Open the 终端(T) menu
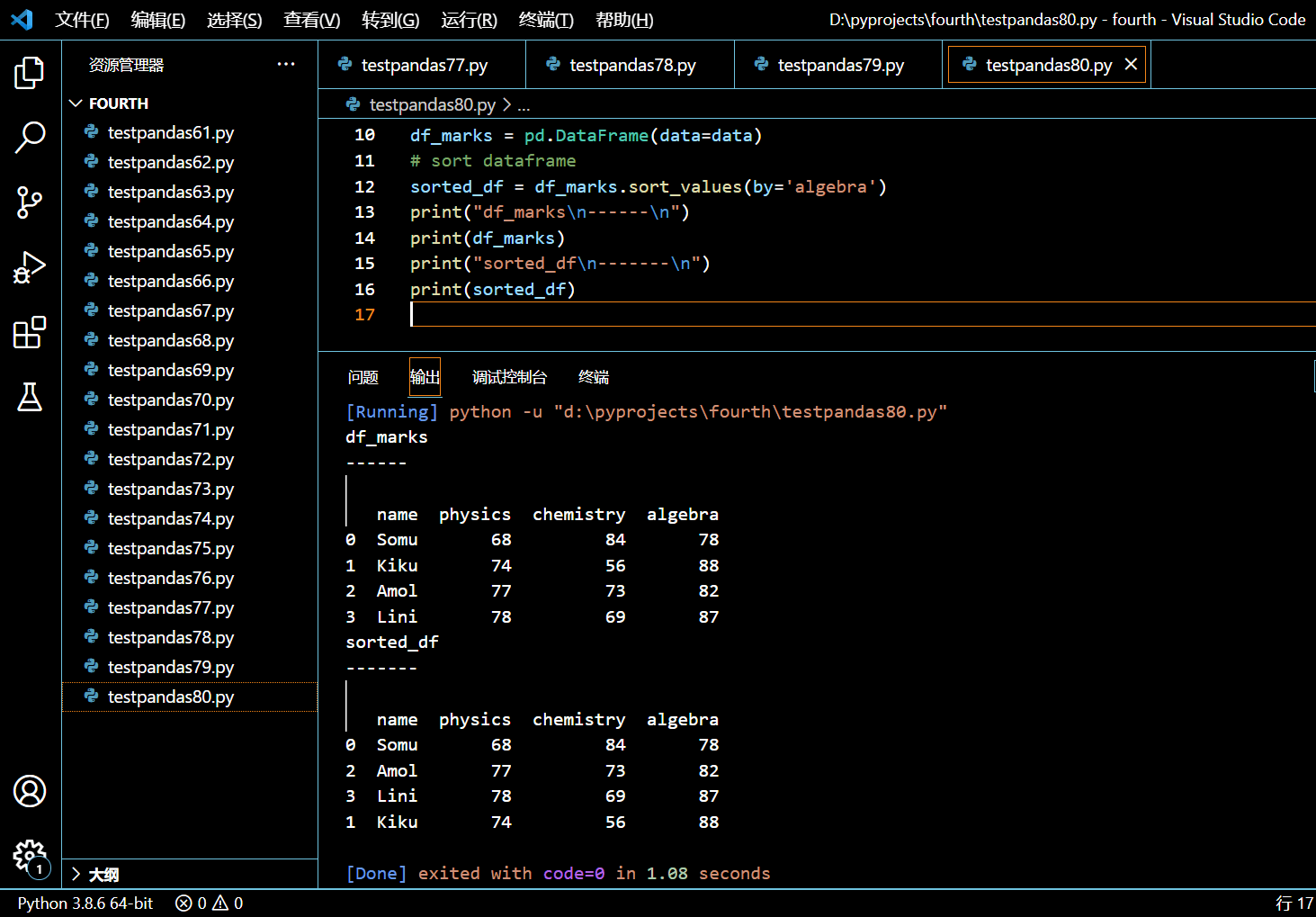 [546, 20]
